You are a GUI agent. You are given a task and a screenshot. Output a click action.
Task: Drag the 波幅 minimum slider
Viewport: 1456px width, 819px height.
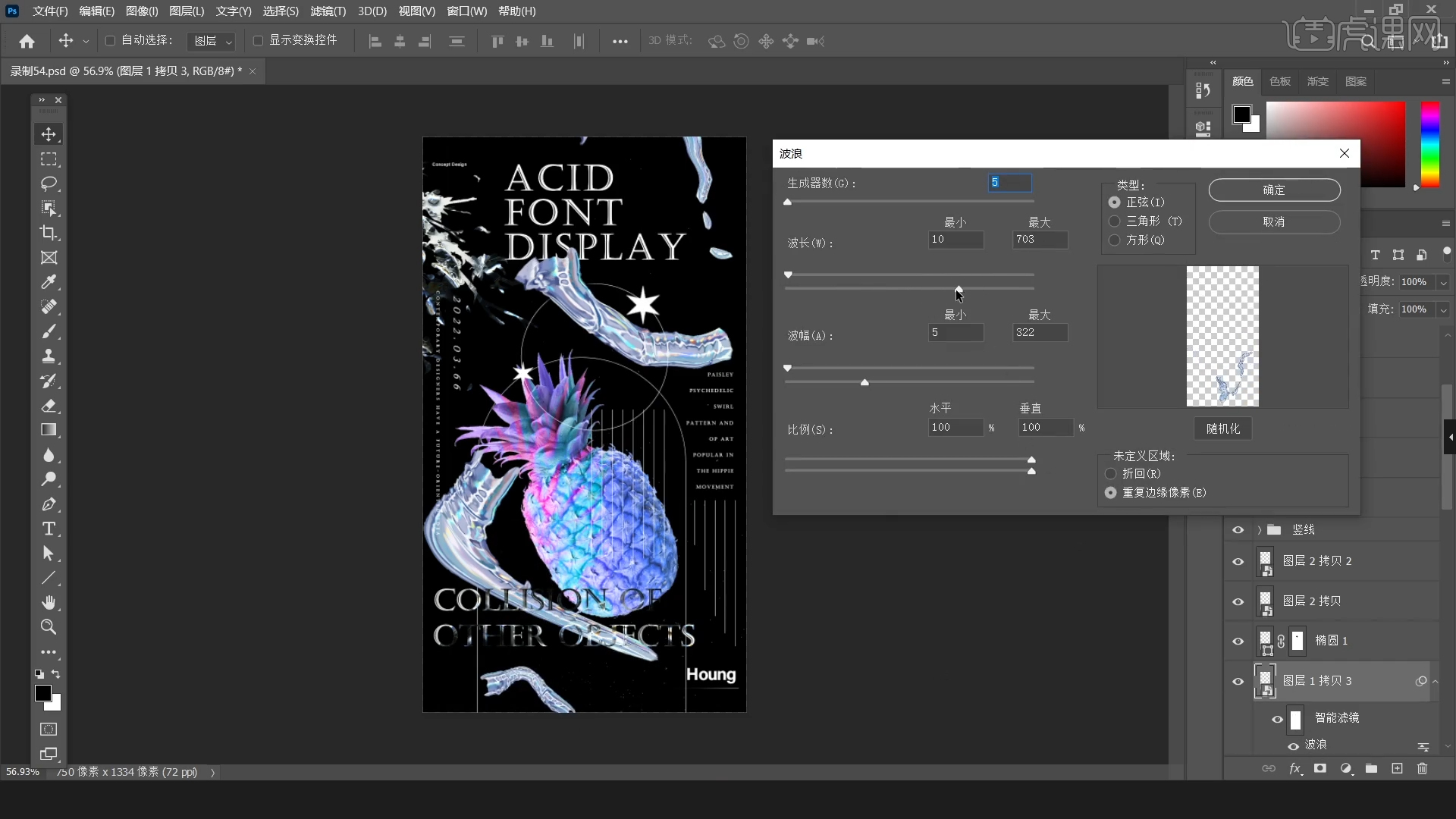coord(788,368)
